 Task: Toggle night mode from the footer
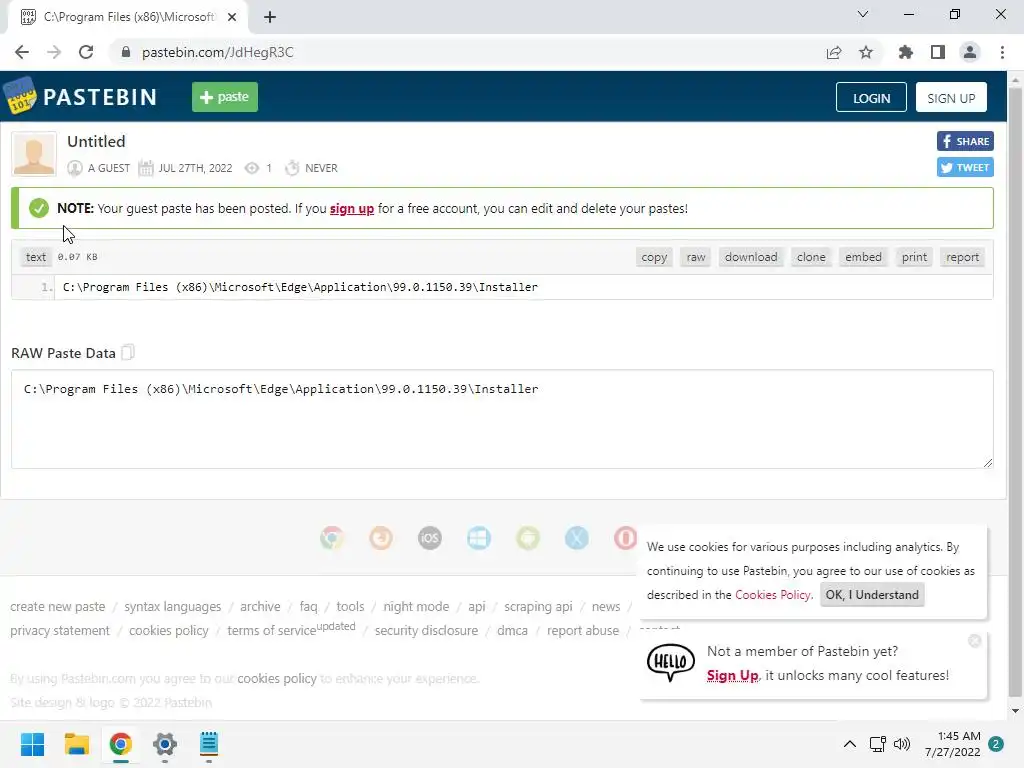click(416, 606)
